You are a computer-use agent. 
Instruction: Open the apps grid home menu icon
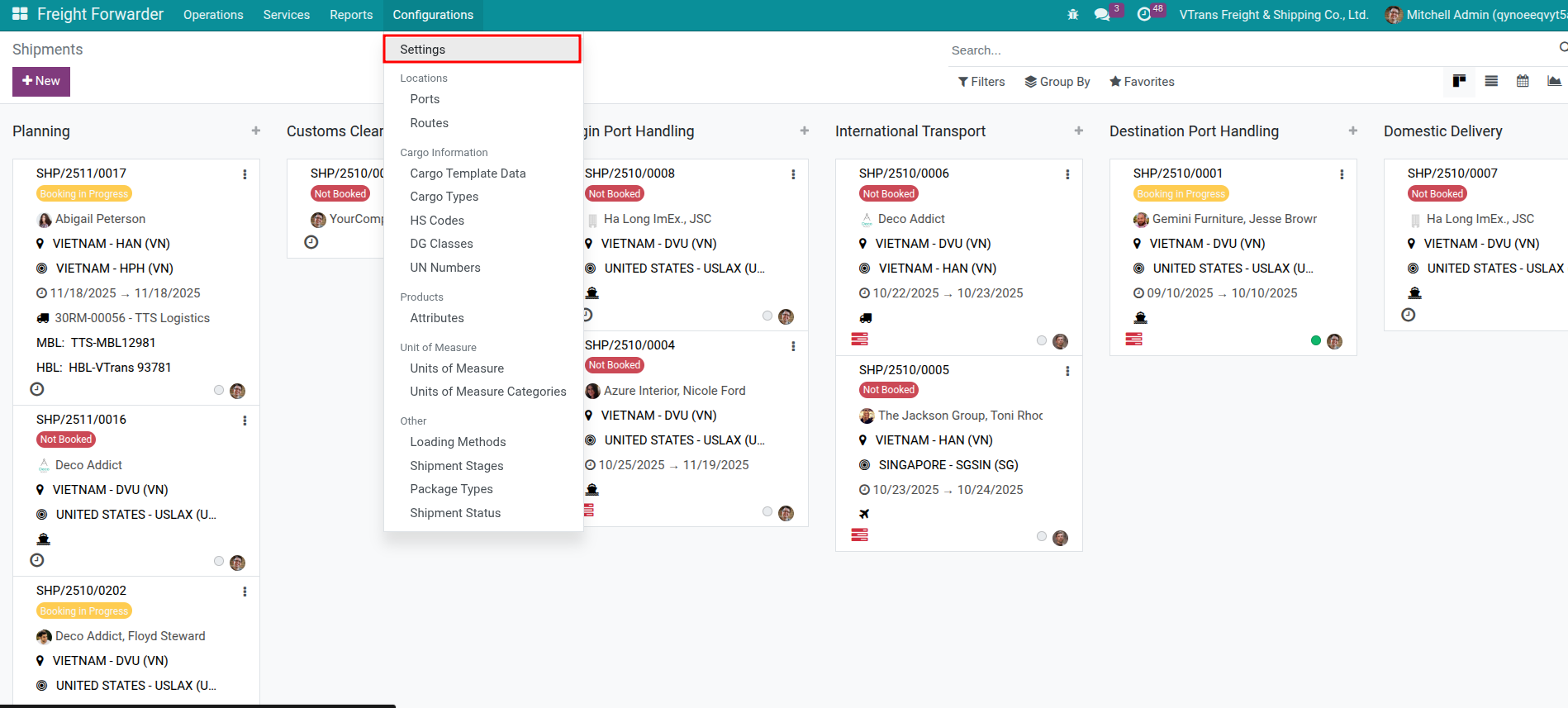[x=20, y=14]
